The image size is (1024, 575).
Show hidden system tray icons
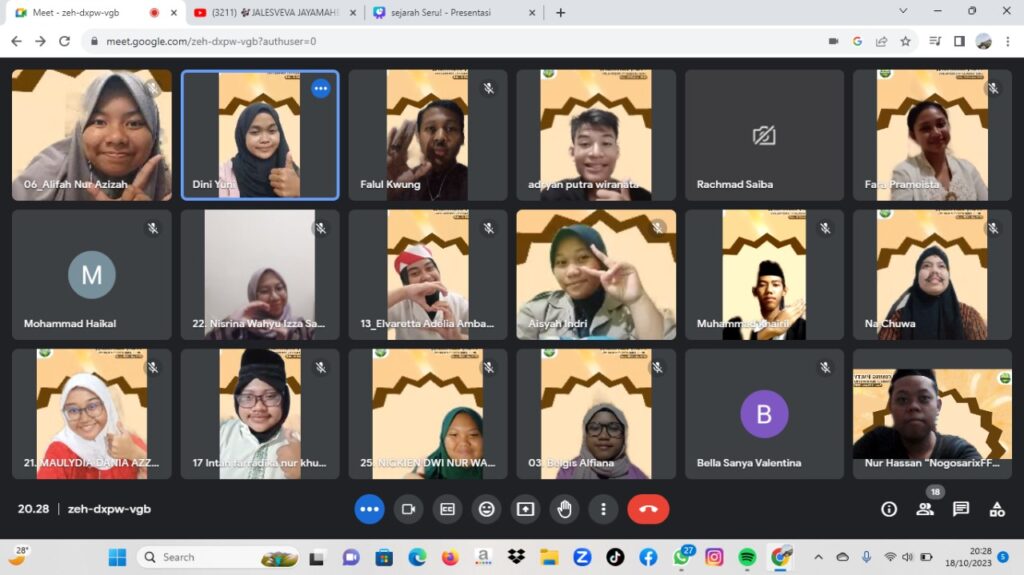pyautogui.click(x=818, y=557)
